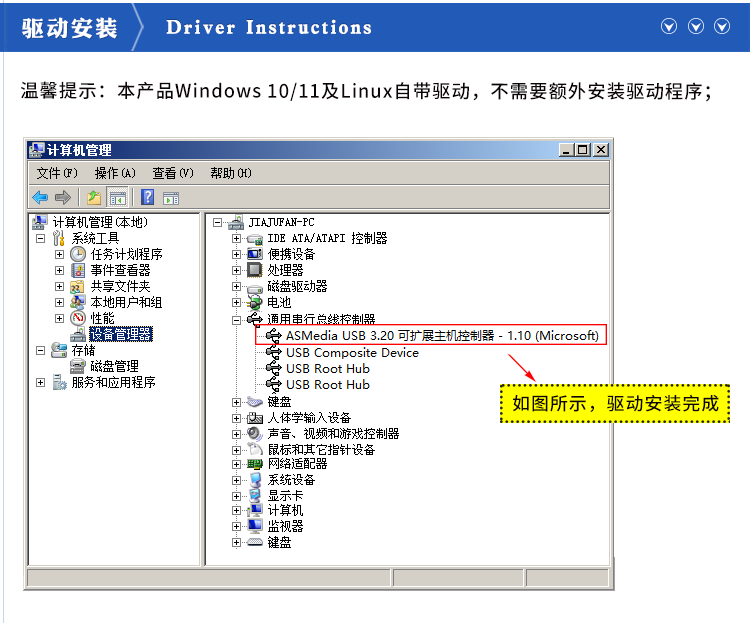Open the 查看(V) menu
The width and height of the screenshot is (750, 624).
tap(173, 173)
